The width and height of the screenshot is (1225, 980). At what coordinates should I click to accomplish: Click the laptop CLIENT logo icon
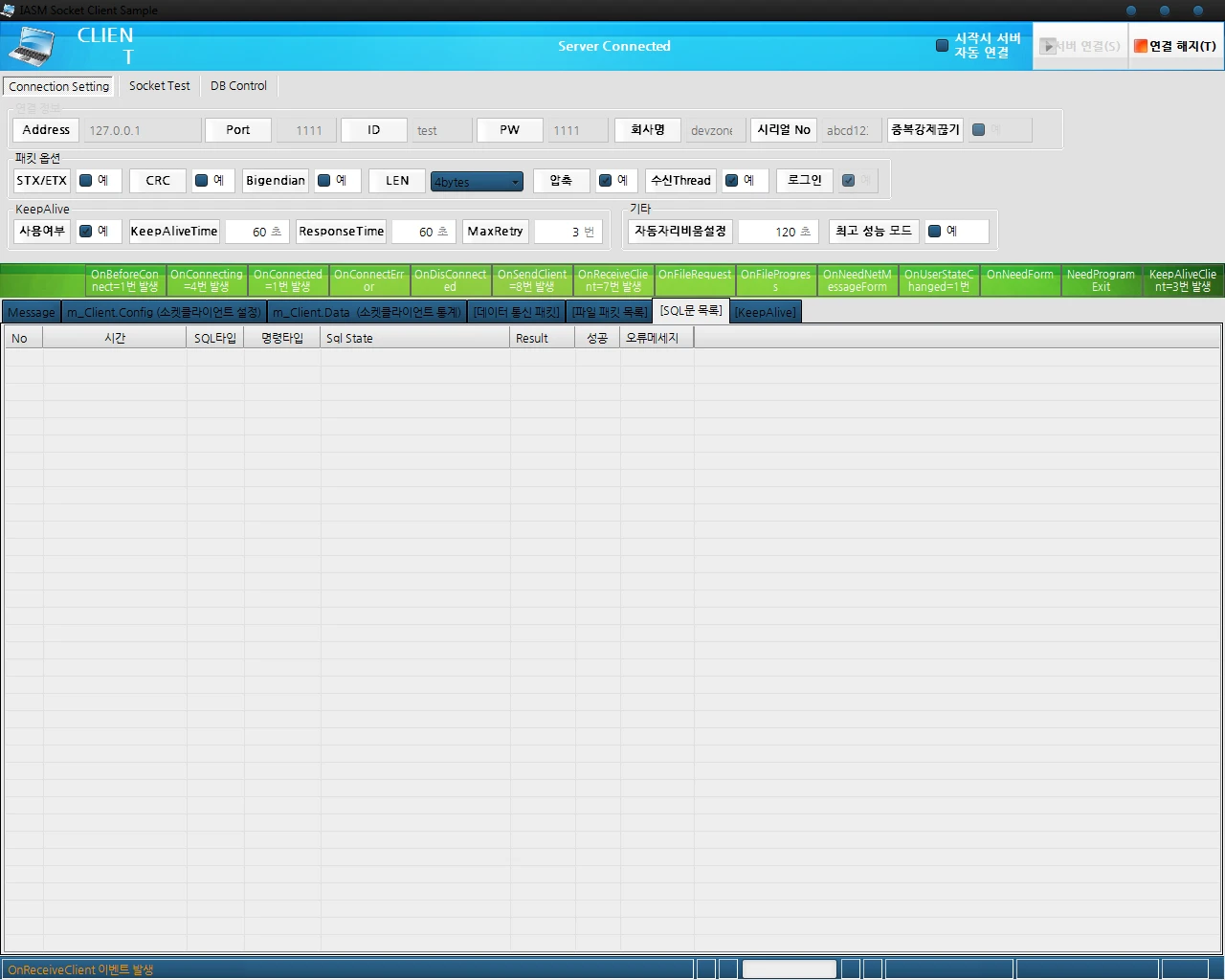pyautogui.click(x=32, y=46)
